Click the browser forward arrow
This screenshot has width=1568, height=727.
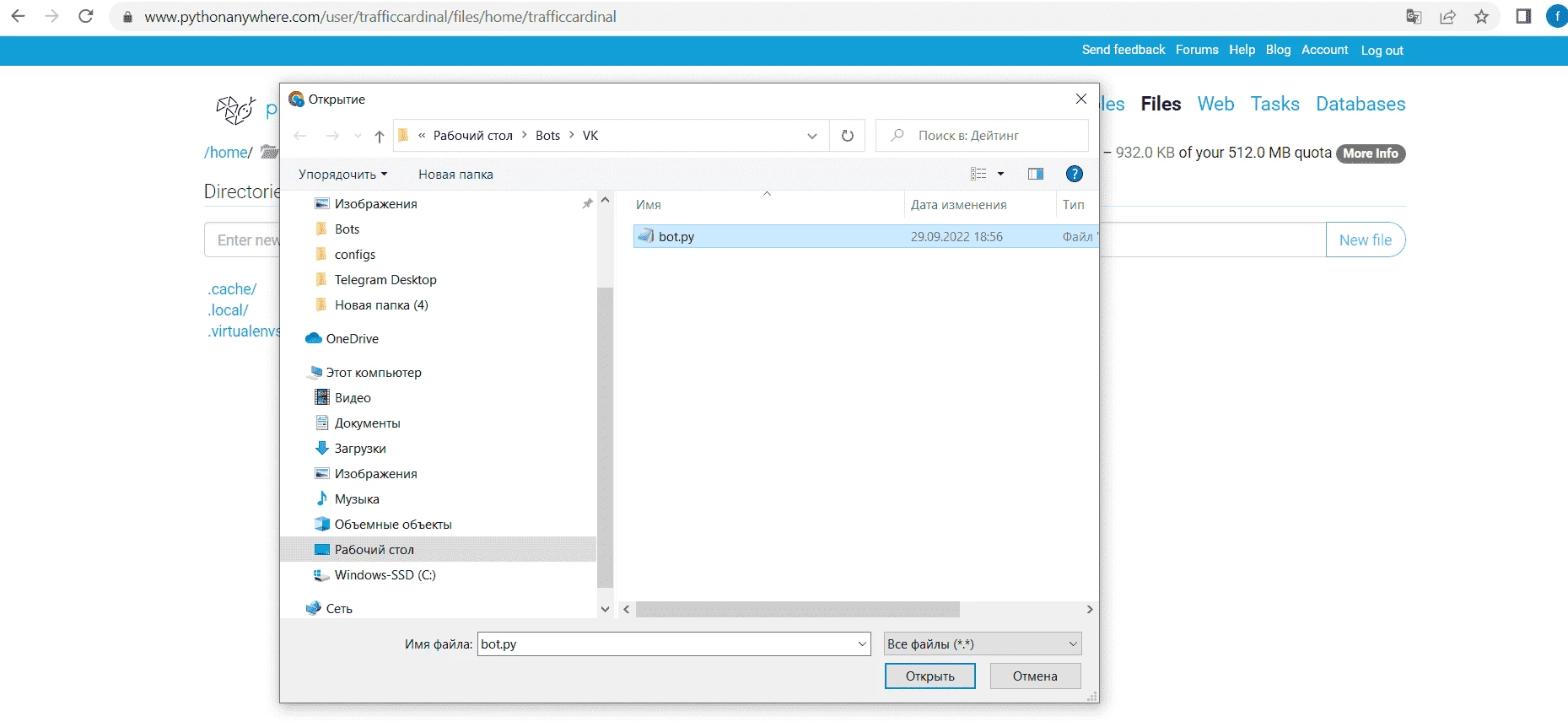51,16
